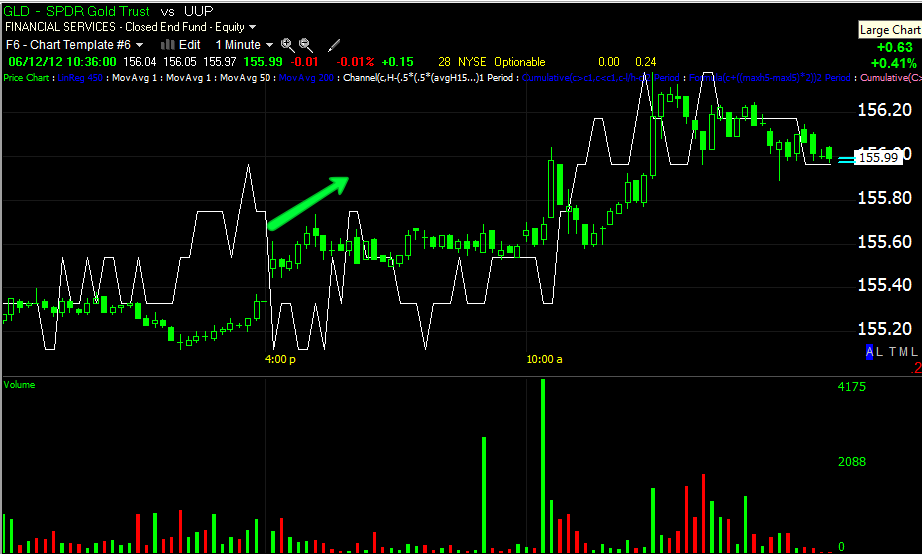Image resolution: width=922 pixels, height=554 pixels.
Task: Click the green +0.15 value
Action: tap(397, 62)
